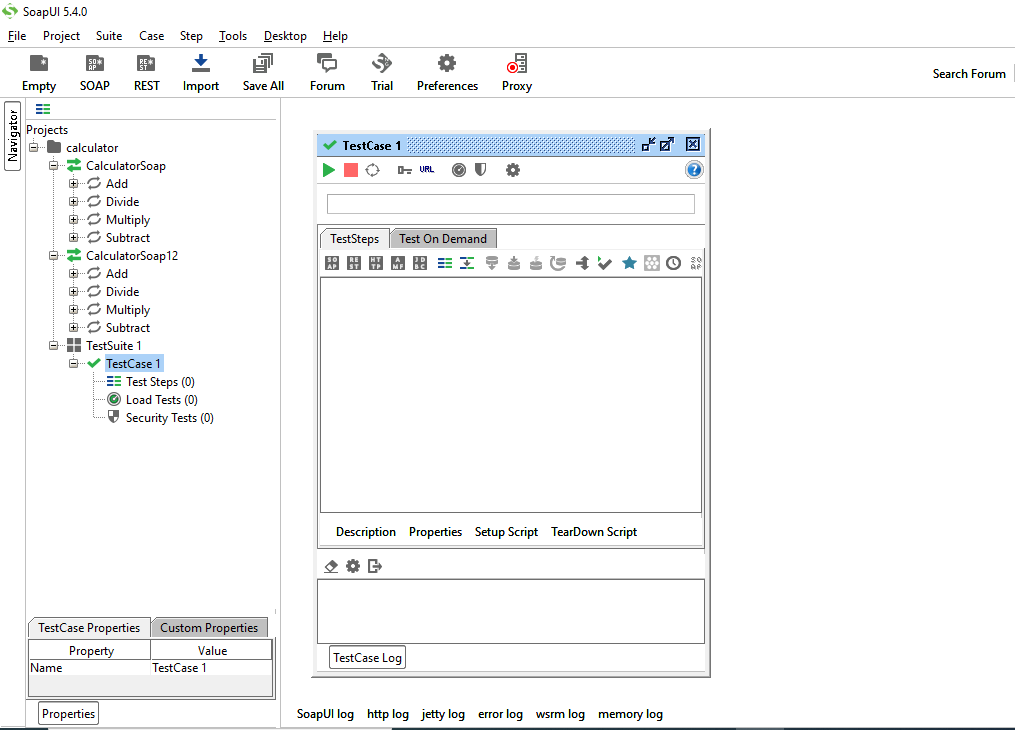
Task: Collapse the CalculatorSoap interface node
Action: [54, 166]
